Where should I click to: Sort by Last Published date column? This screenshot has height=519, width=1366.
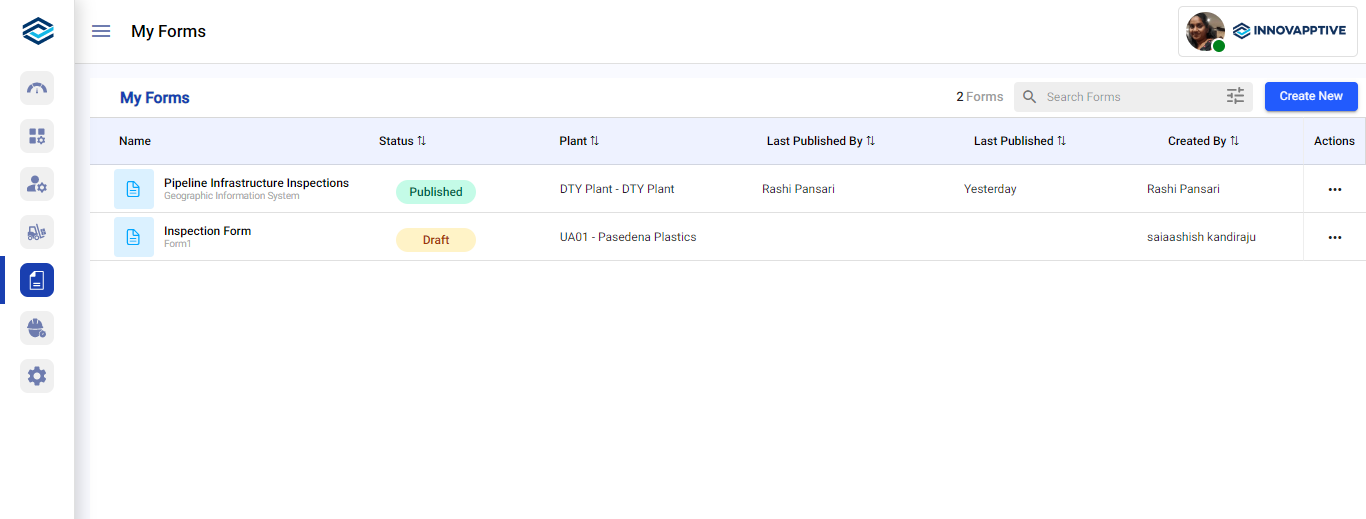click(x=1061, y=141)
